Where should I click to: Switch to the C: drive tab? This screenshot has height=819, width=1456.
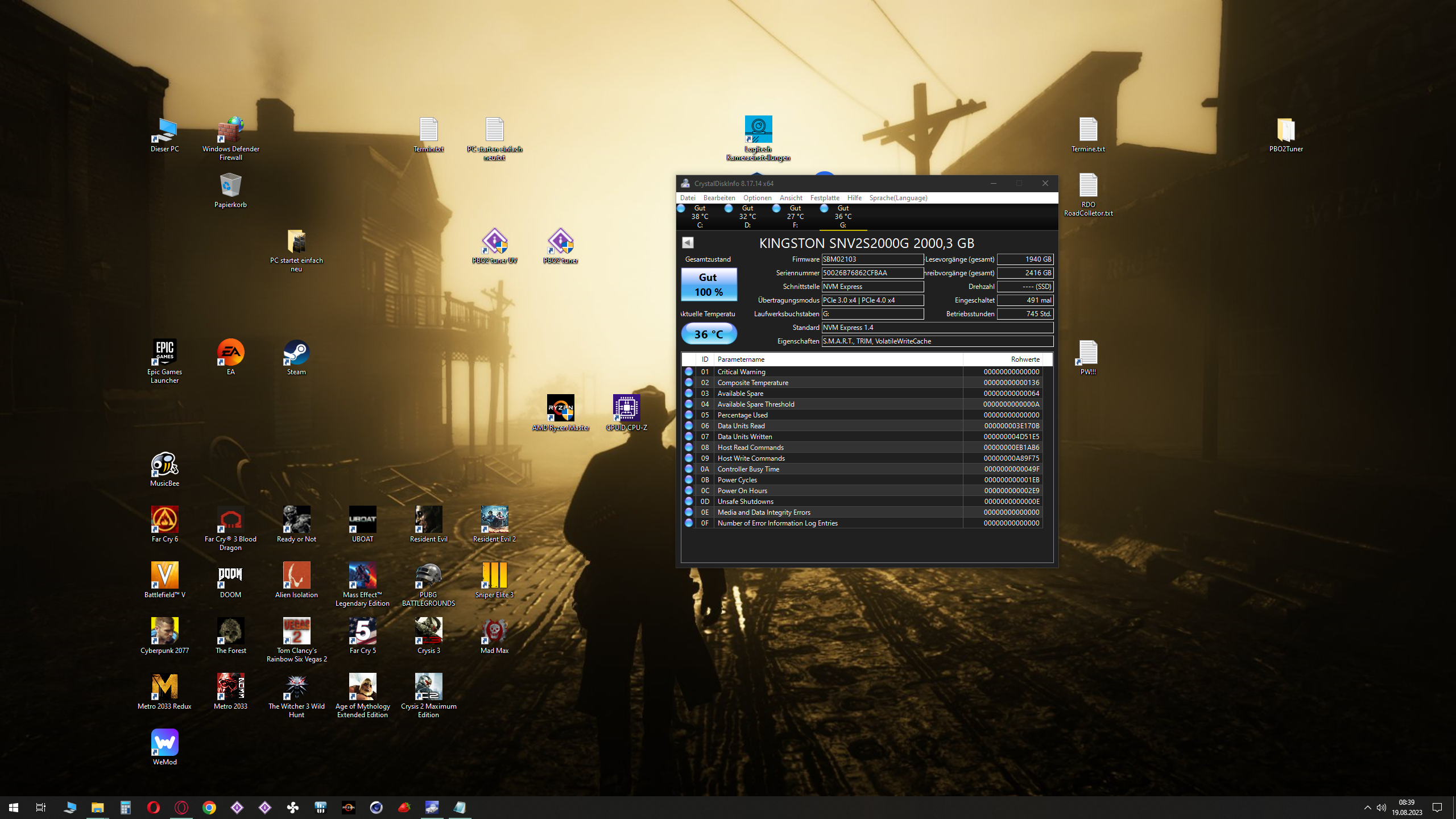pyautogui.click(x=700, y=217)
